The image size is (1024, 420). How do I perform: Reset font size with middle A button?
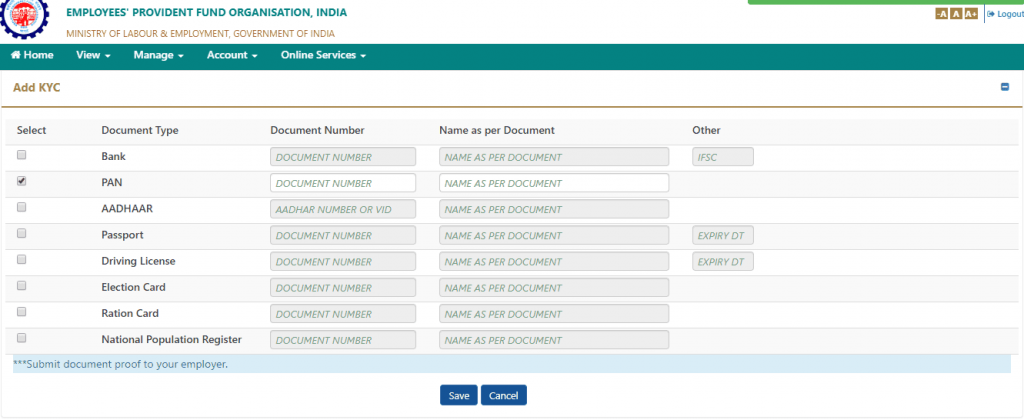pos(956,14)
